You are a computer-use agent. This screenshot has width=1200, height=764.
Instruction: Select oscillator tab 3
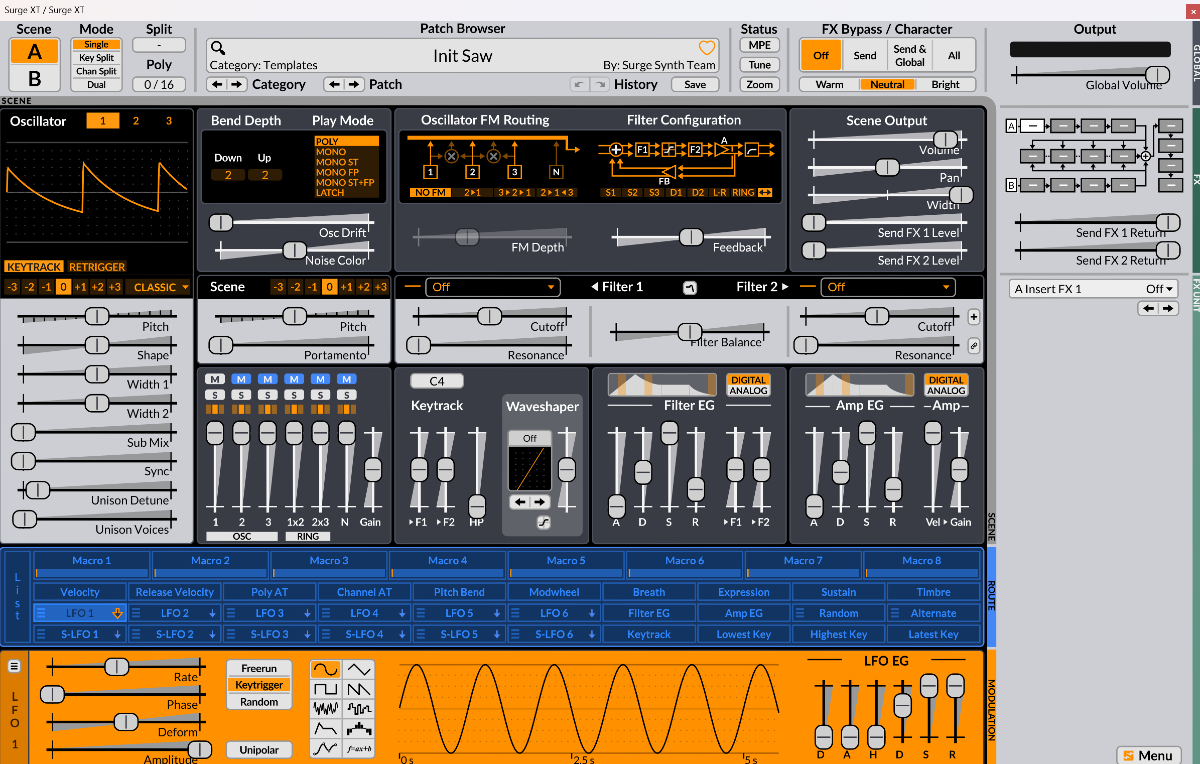point(169,121)
